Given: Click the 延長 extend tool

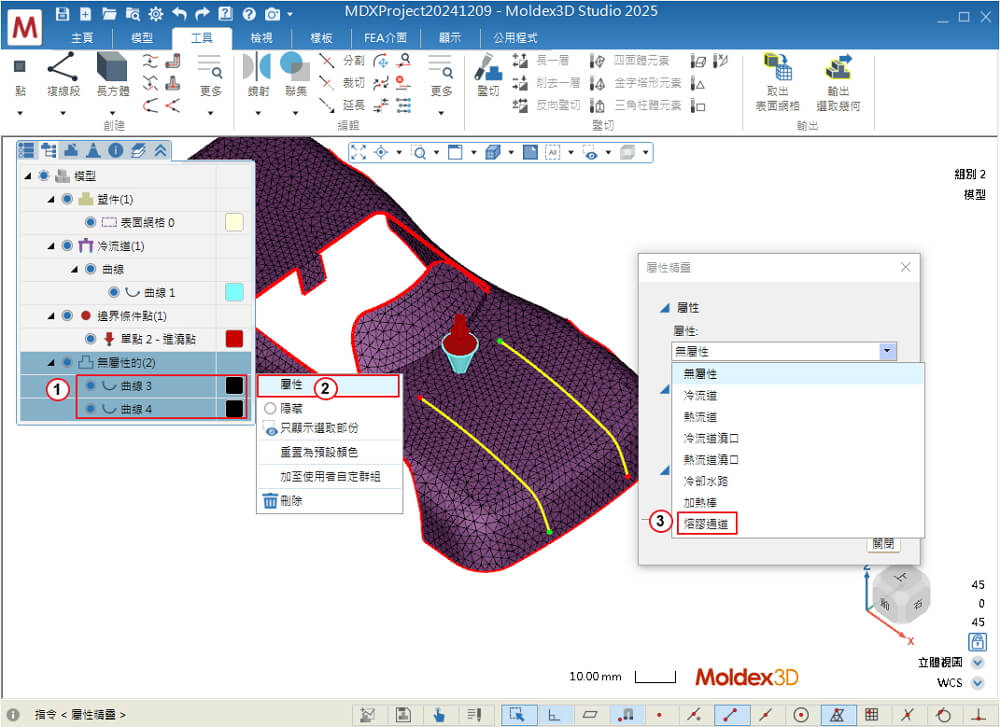Looking at the screenshot, I should tap(342, 105).
